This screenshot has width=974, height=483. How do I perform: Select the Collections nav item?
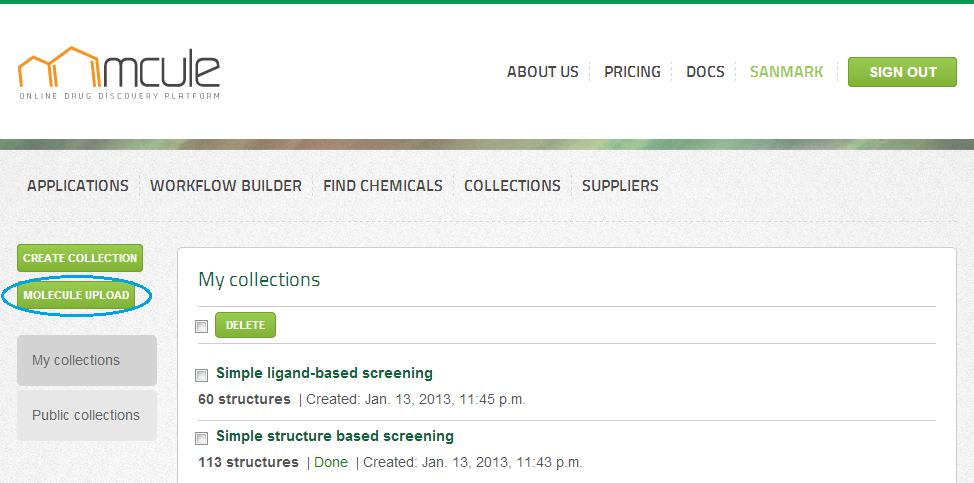(x=512, y=186)
